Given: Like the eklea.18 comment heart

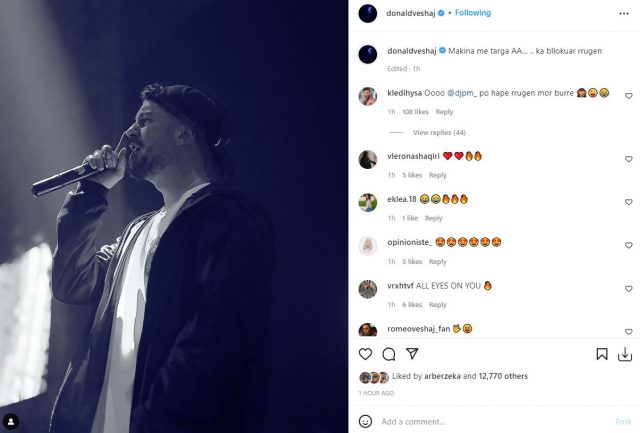Looking at the screenshot, I should pyautogui.click(x=629, y=202).
